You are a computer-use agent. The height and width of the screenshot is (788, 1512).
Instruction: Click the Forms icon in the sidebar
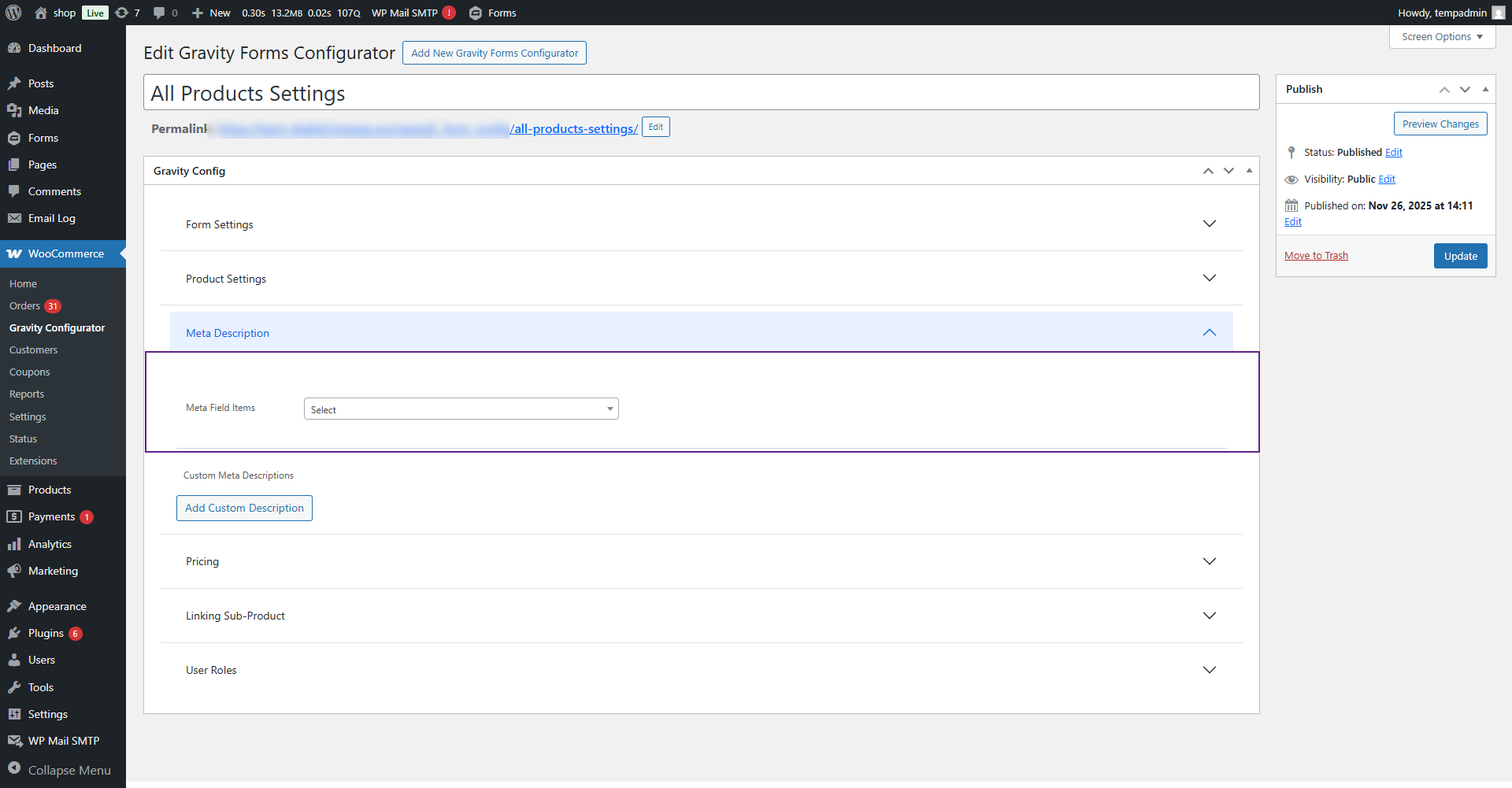click(14, 138)
